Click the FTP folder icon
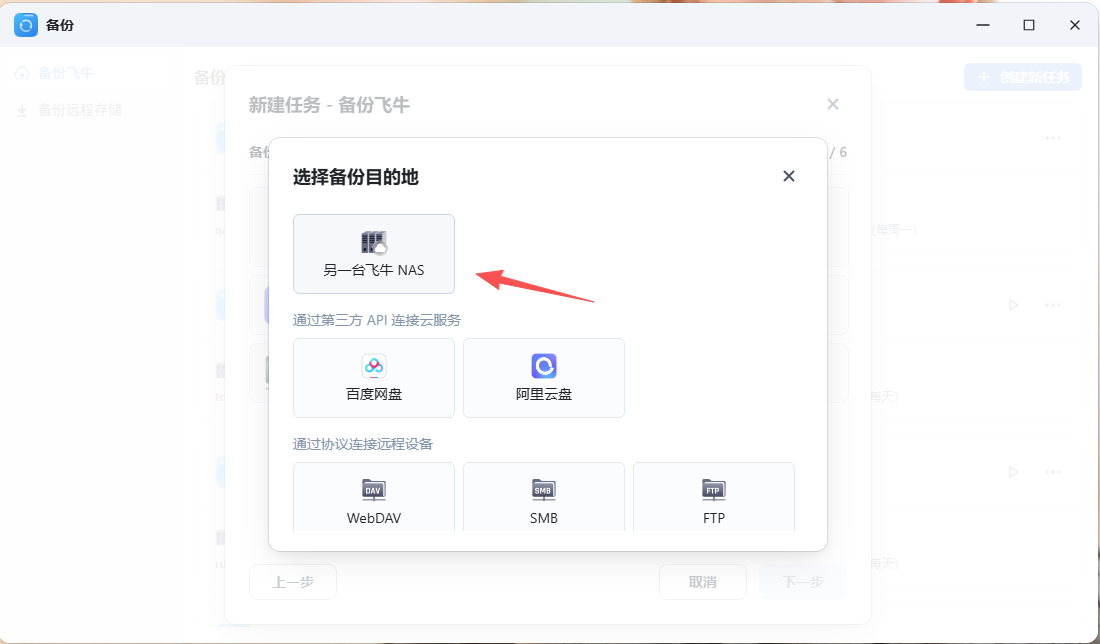Image resolution: width=1100 pixels, height=644 pixels. [x=713, y=490]
